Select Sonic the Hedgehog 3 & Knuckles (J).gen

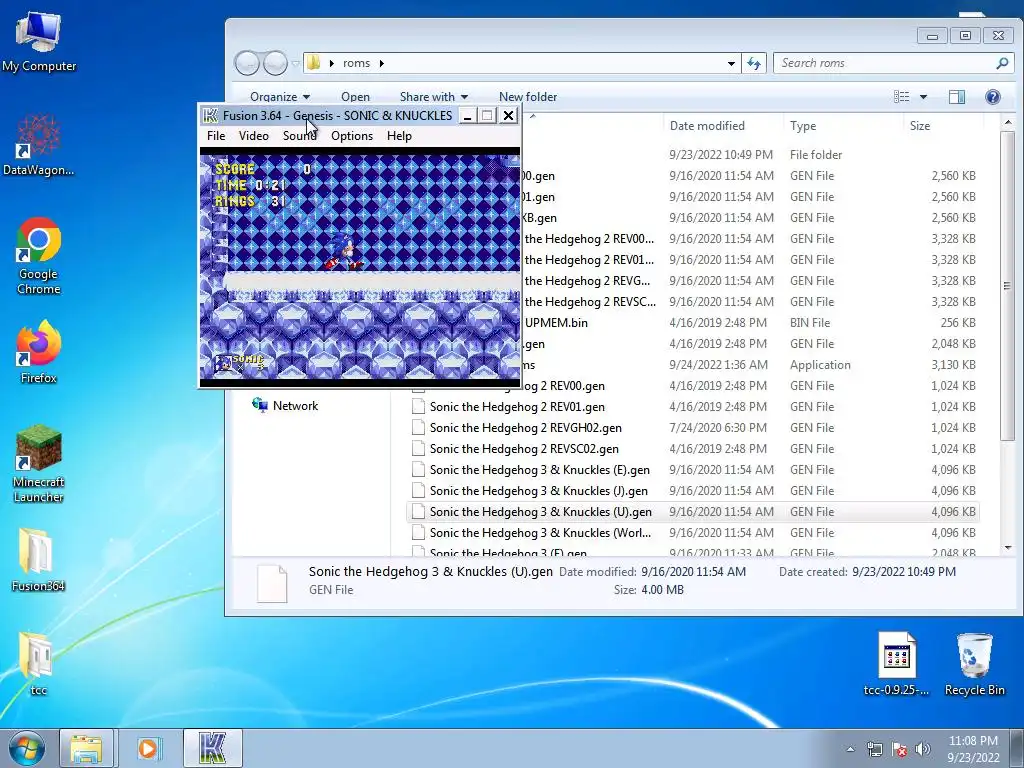(x=693, y=490)
